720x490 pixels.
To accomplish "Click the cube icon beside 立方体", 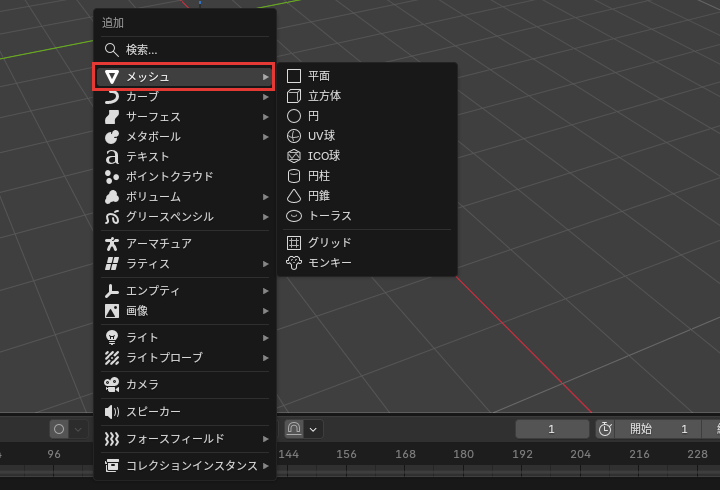I will point(294,96).
